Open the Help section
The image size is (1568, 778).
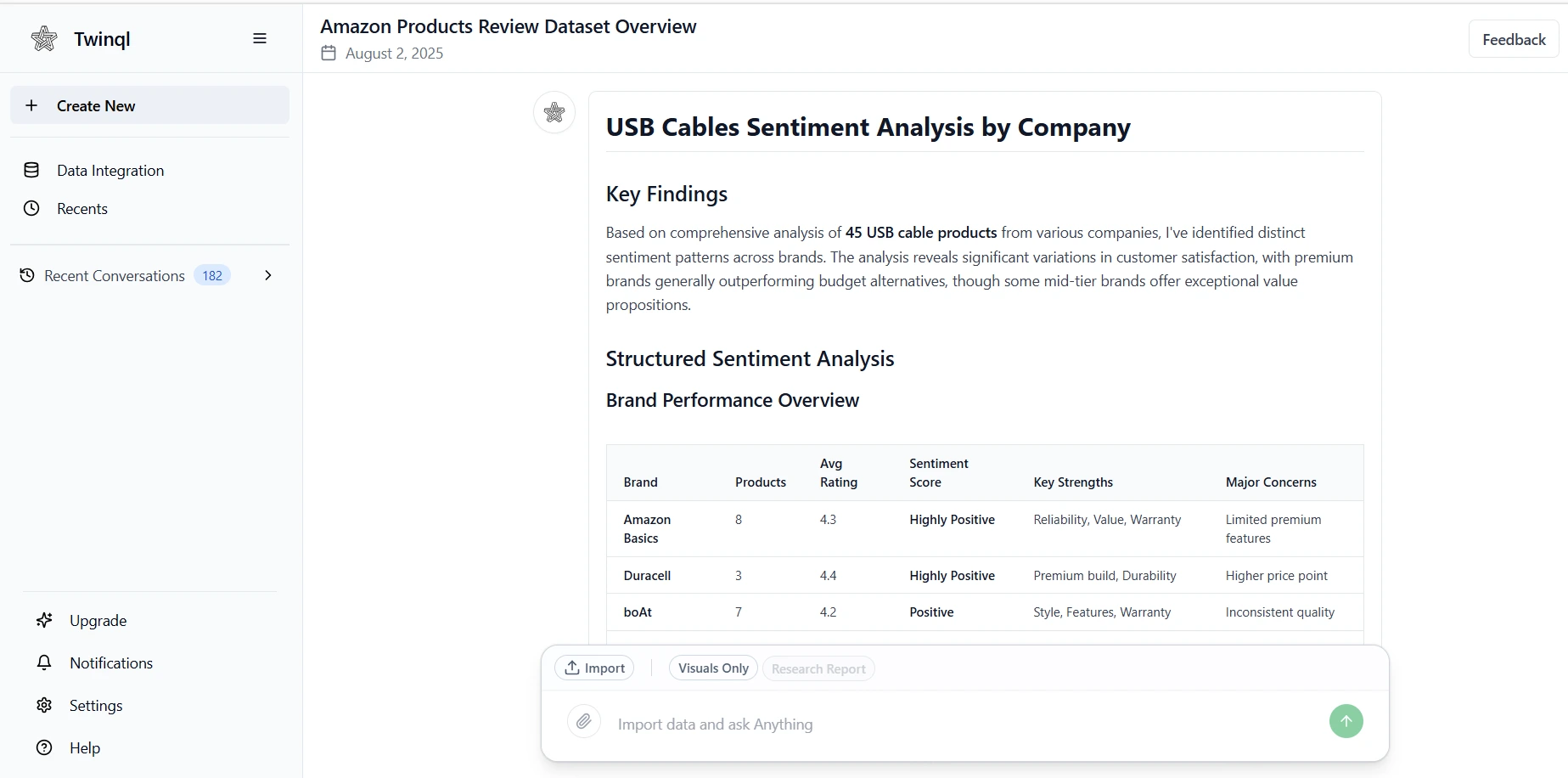[x=43, y=748]
